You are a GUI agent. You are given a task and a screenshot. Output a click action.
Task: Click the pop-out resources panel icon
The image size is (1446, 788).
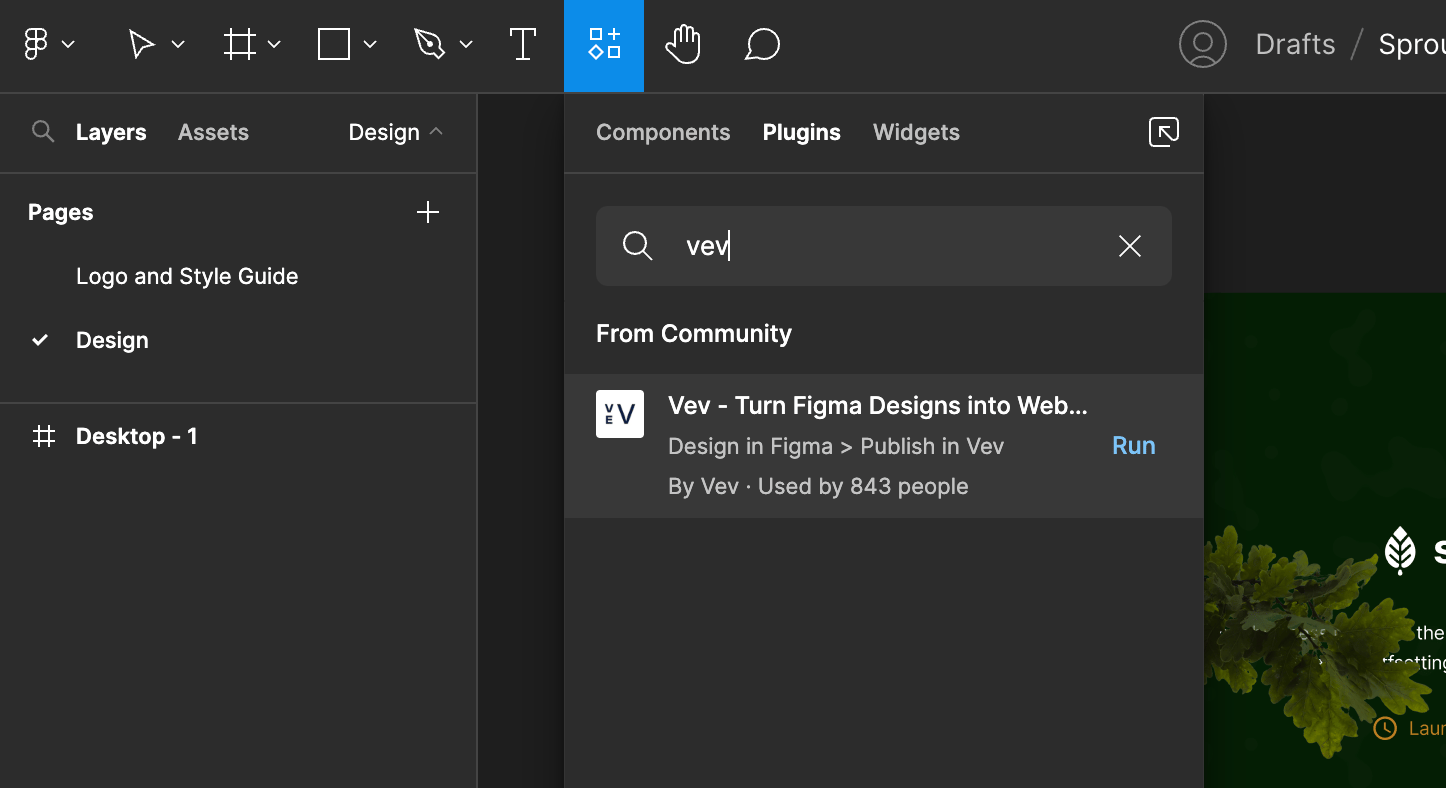[1164, 132]
